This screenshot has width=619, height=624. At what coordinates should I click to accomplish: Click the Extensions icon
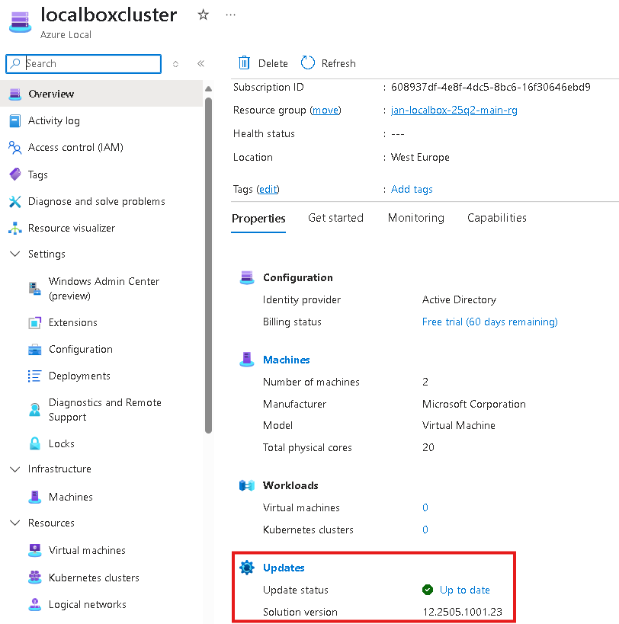pyautogui.click(x=35, y=322)
